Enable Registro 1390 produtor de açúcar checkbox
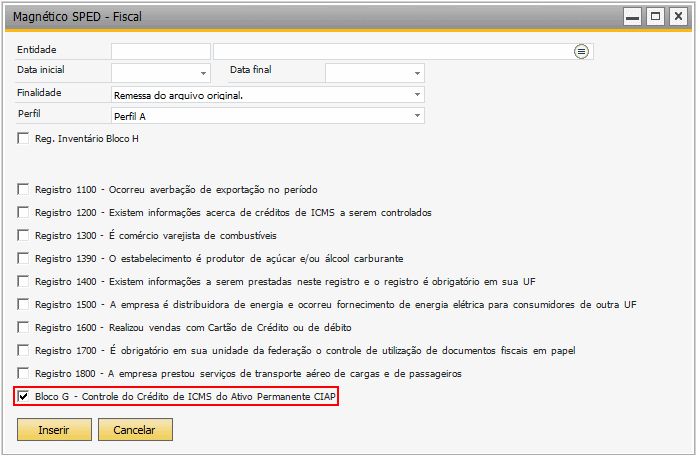This screenshot has width=697, height=457. (x=23, y=258)
